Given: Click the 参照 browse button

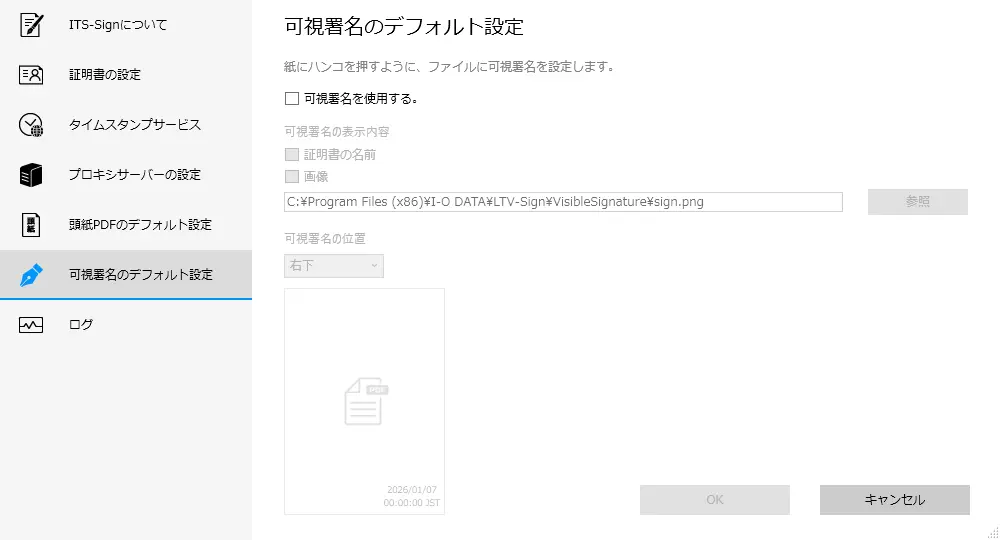Looking at the screenshot, I should (917, 202).
